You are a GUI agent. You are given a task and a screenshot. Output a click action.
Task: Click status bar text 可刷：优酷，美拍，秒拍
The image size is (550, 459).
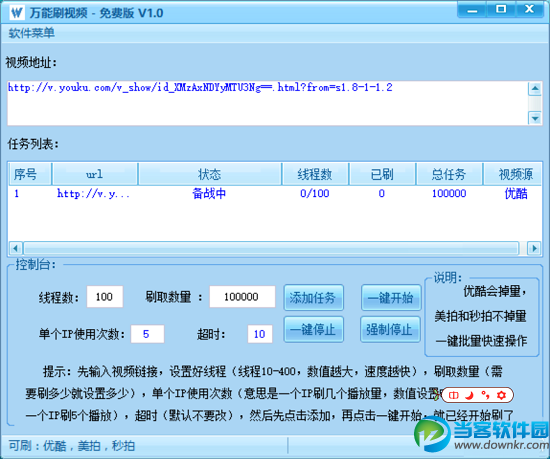click(x=72, y=446)
